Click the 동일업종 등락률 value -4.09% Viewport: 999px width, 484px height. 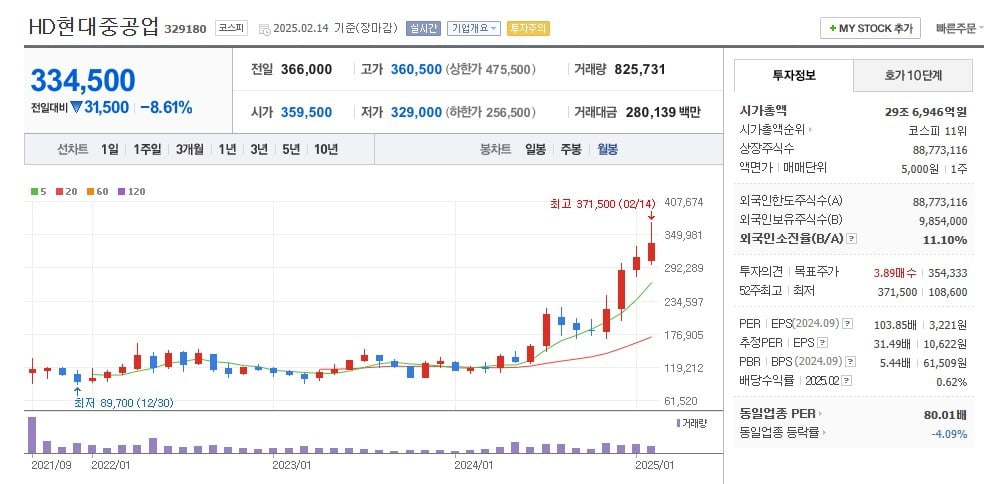[949, 434]
